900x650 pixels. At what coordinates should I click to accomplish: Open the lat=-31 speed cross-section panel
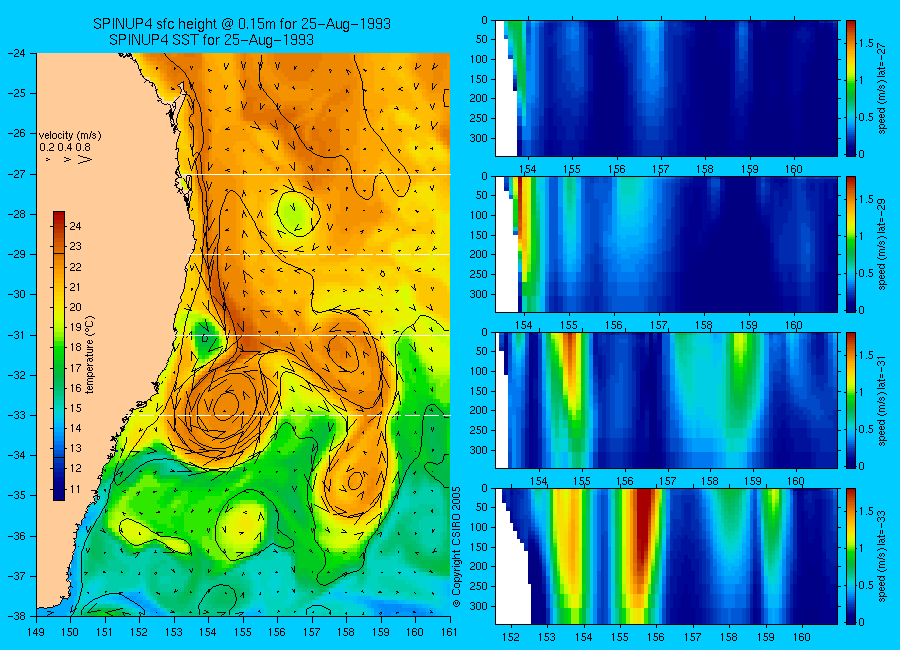click(x=666, y=400)
